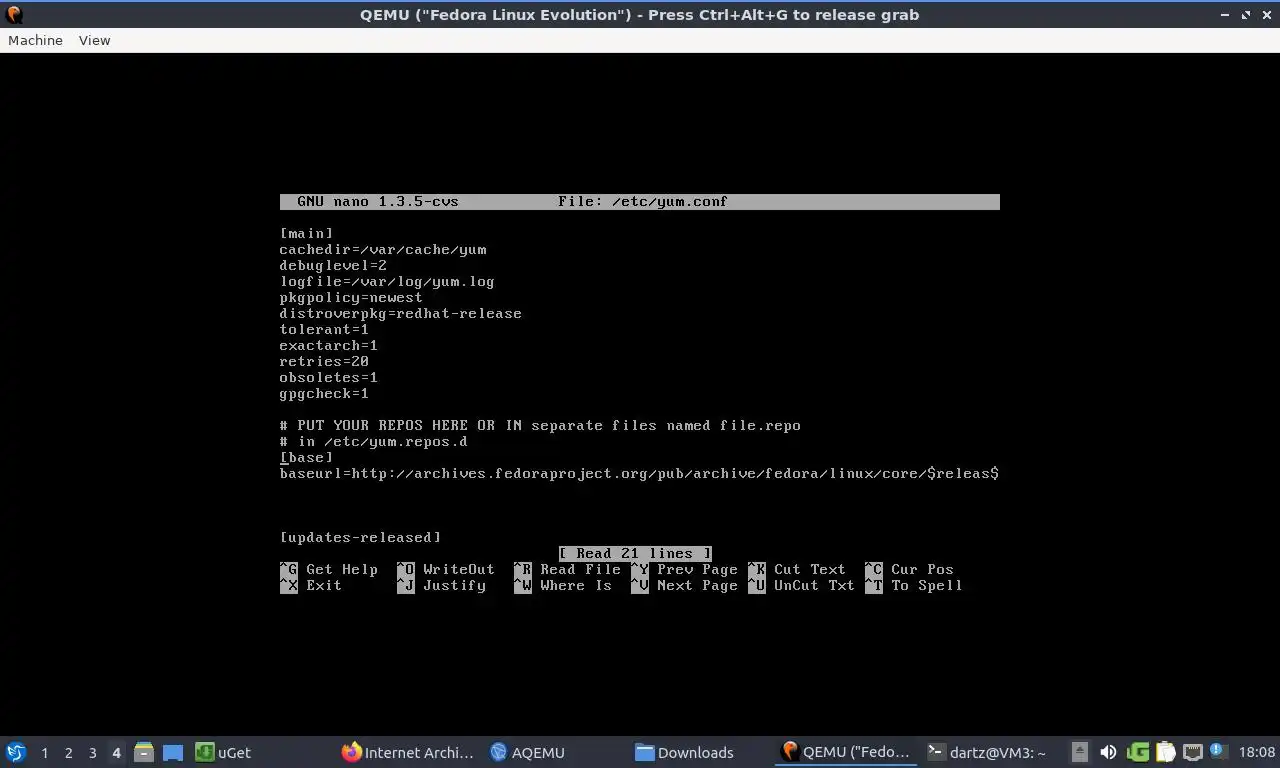The image size is (1280, 768).
Task: Click the ^O WriteOut shortcut
Action: point(446,569)
